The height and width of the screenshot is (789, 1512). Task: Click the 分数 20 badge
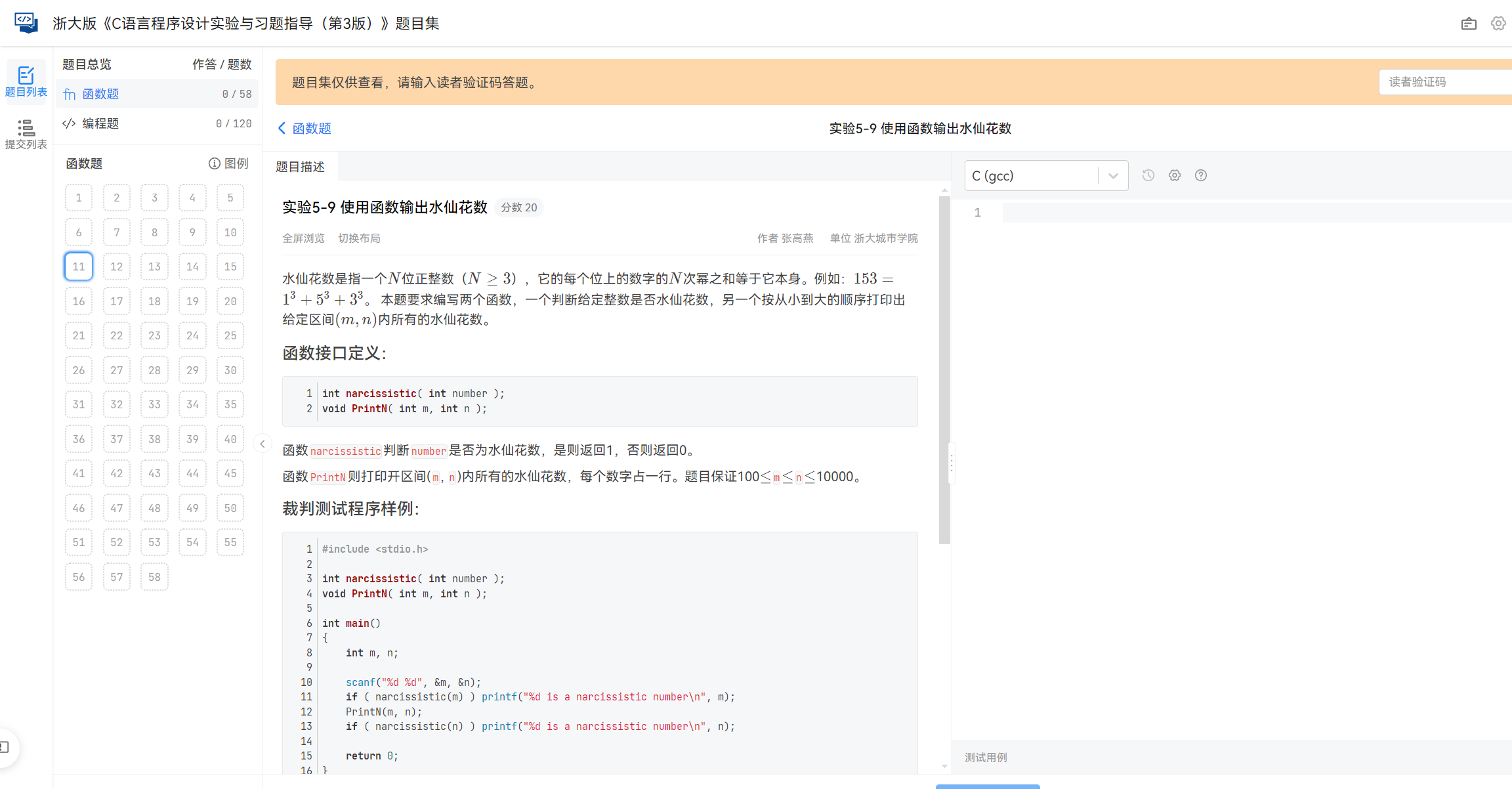[x=518, y=207]
